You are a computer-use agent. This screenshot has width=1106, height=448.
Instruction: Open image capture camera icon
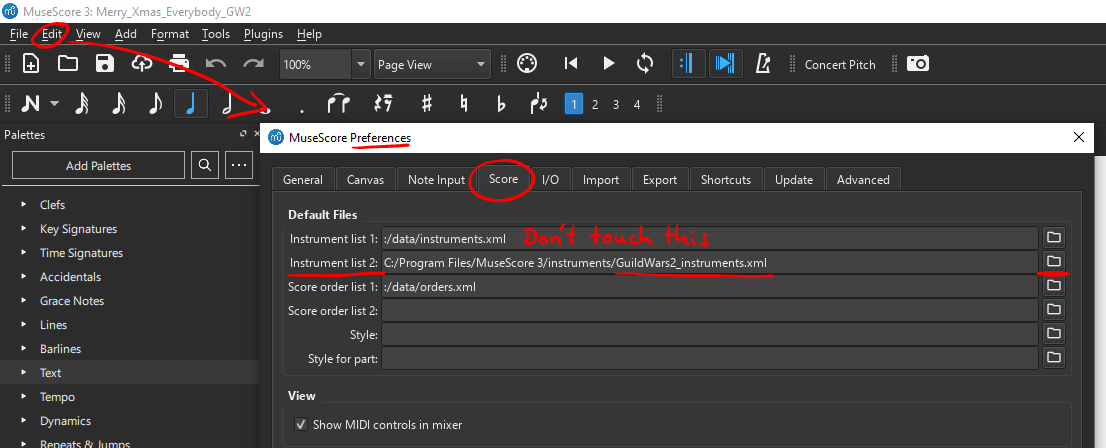918,64
